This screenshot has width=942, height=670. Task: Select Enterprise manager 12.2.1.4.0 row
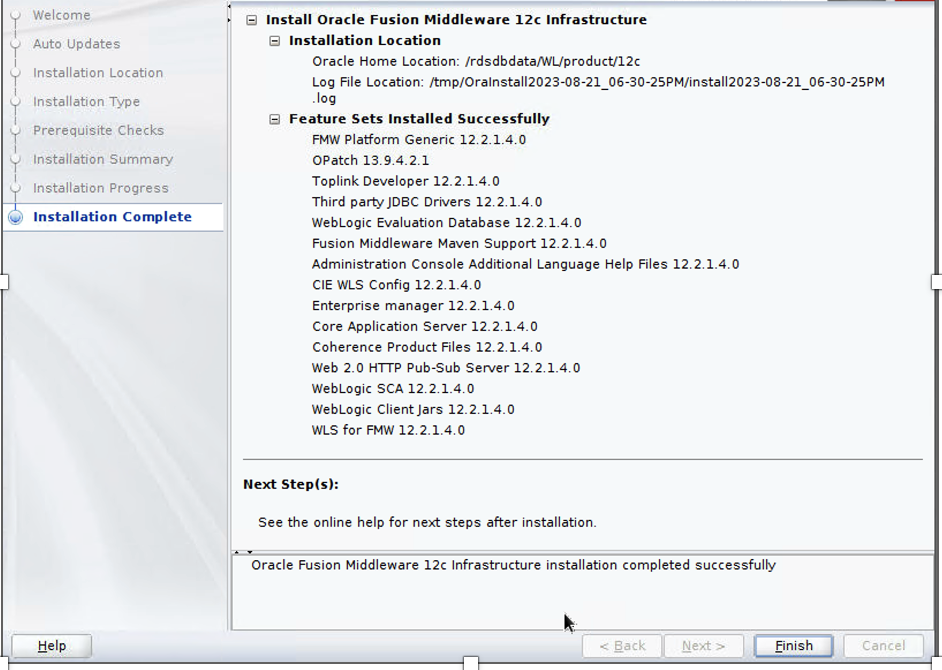pyautogui.click(x=413, y=306)
